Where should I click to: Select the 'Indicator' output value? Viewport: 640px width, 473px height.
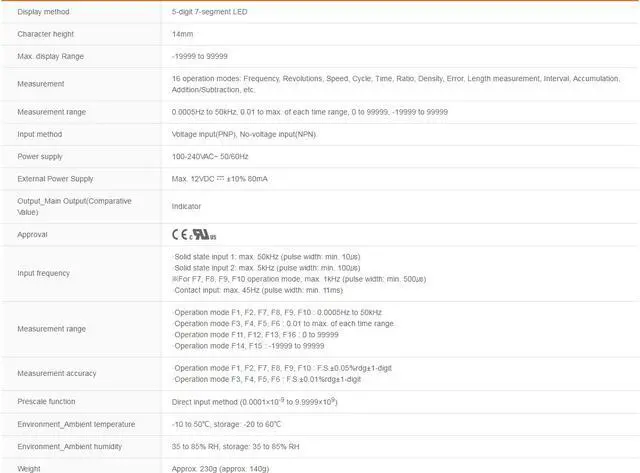pos(186,207)
